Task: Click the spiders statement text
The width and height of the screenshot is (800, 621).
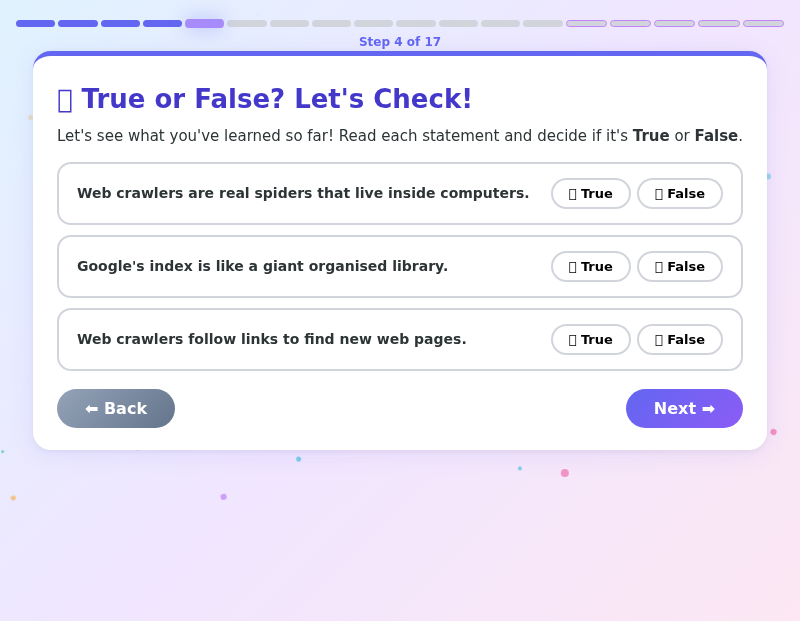Action: tap(303, 193)
